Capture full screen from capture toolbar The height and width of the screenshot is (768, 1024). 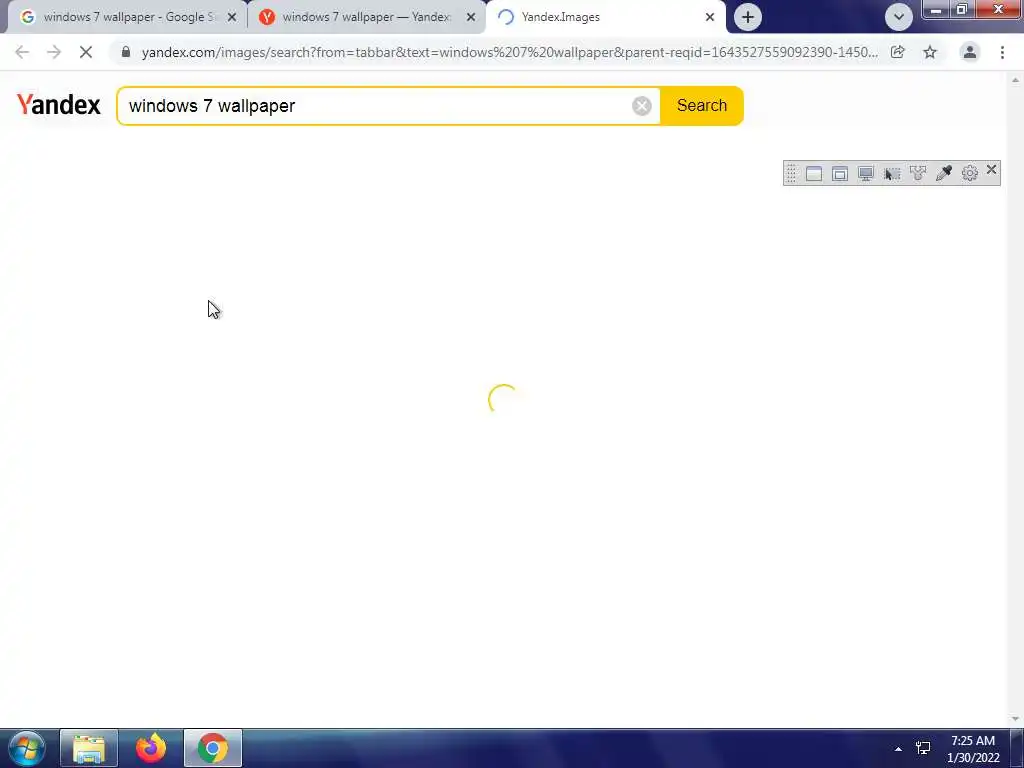pos(866,173)
